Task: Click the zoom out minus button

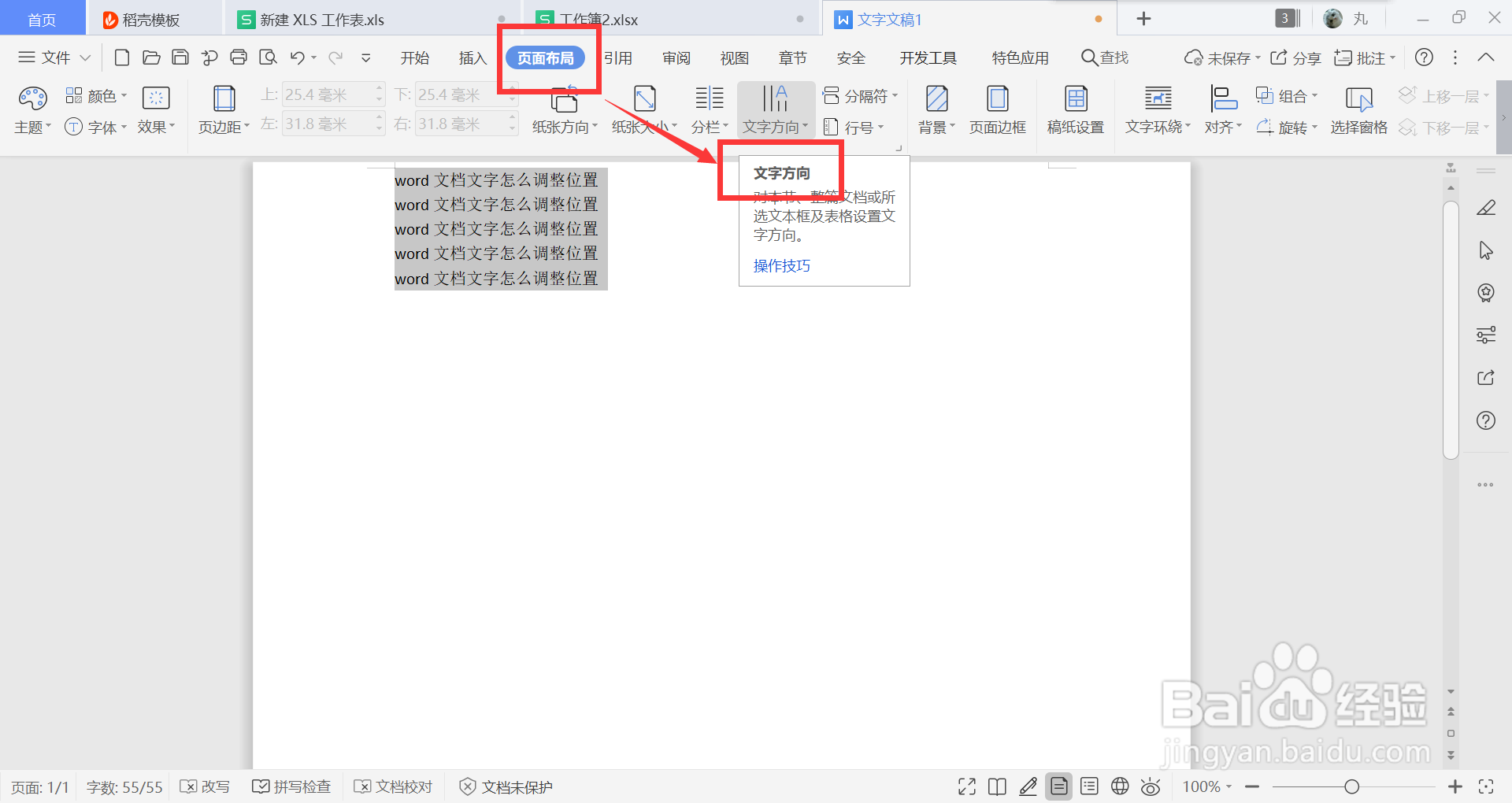Action: tap(1253, 786)
